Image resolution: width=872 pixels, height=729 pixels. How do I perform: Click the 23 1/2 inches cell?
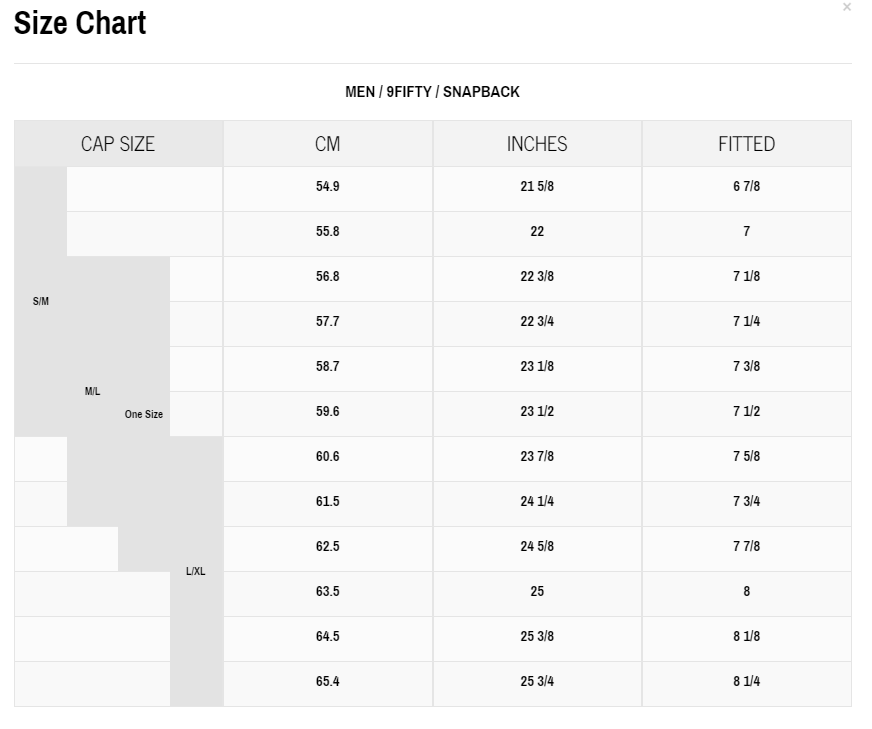(537, 412)
